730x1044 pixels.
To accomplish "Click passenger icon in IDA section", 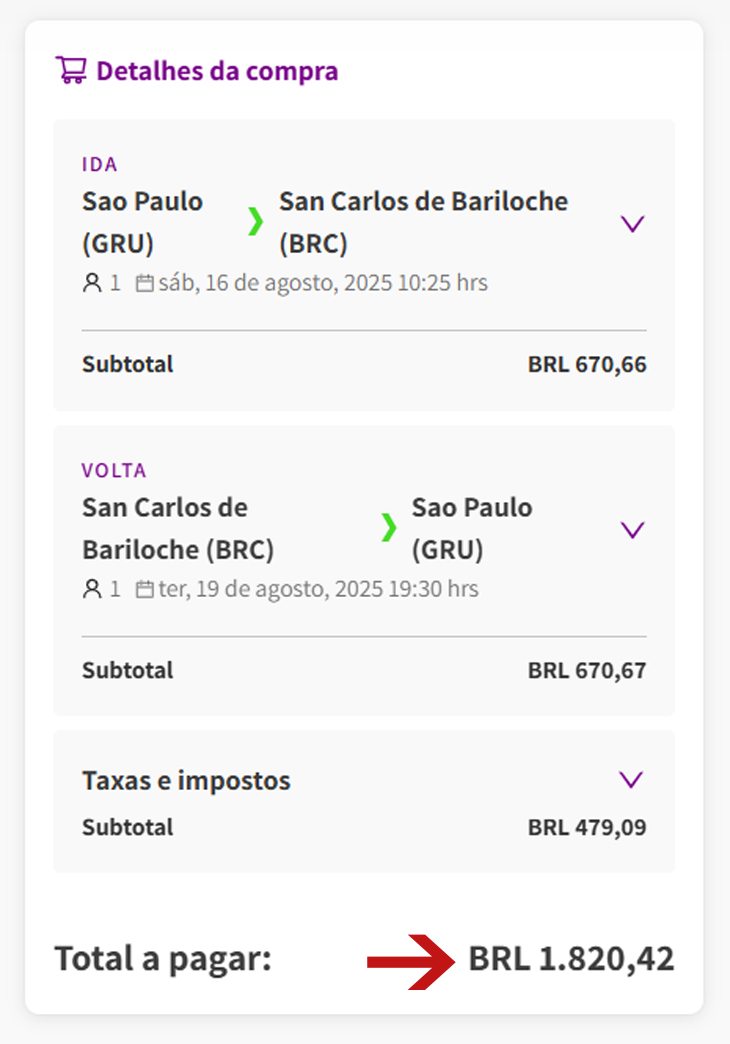I will point(92,283).
